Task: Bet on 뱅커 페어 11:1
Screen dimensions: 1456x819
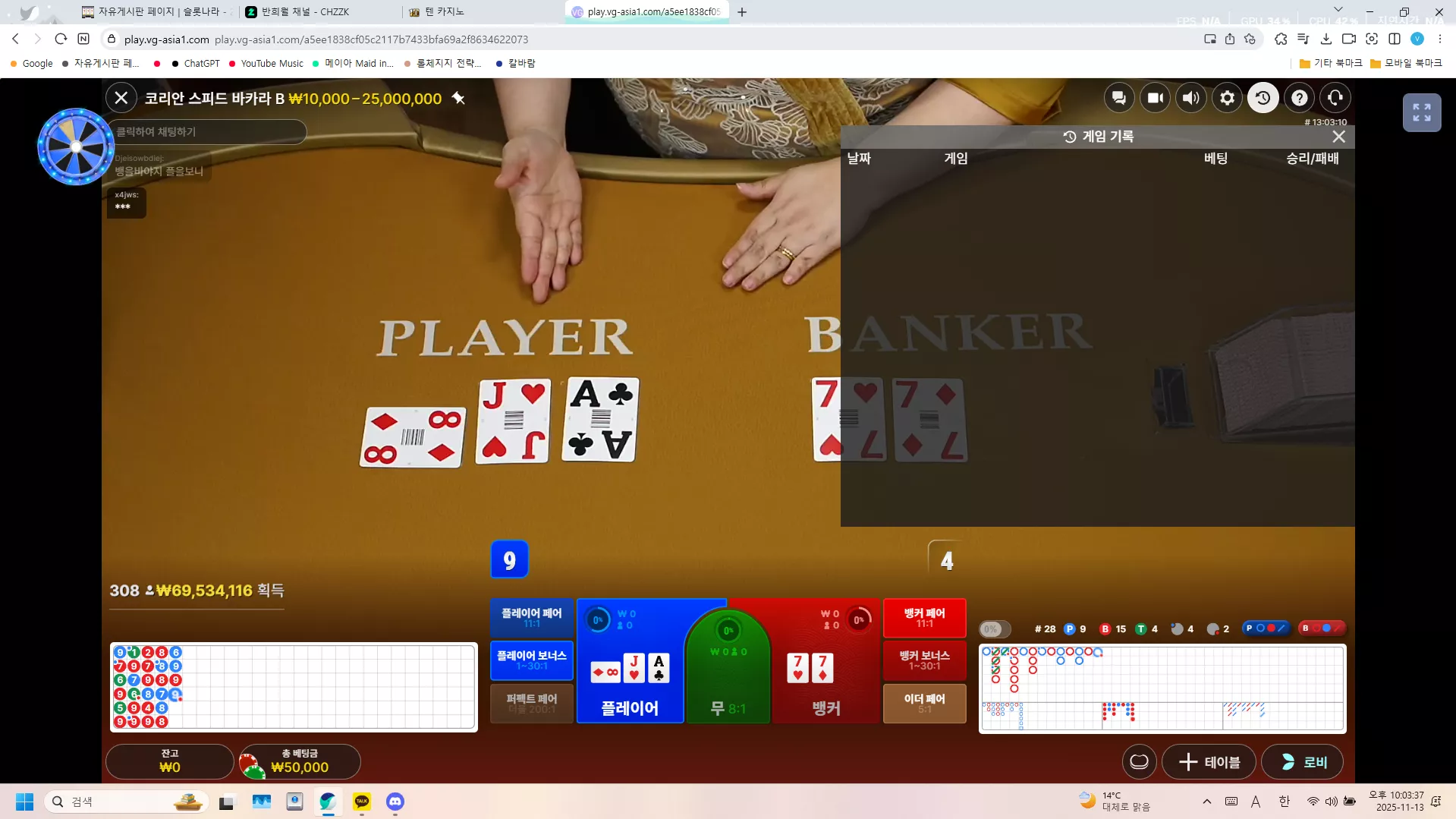Action: click(x=924, y=618)
